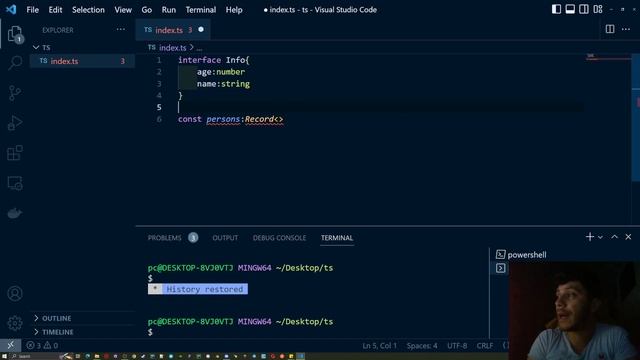Image resolution: width=640 pixels, height=360 pixels.
Task: Open the Go menu
Action: tap(147, 10)
